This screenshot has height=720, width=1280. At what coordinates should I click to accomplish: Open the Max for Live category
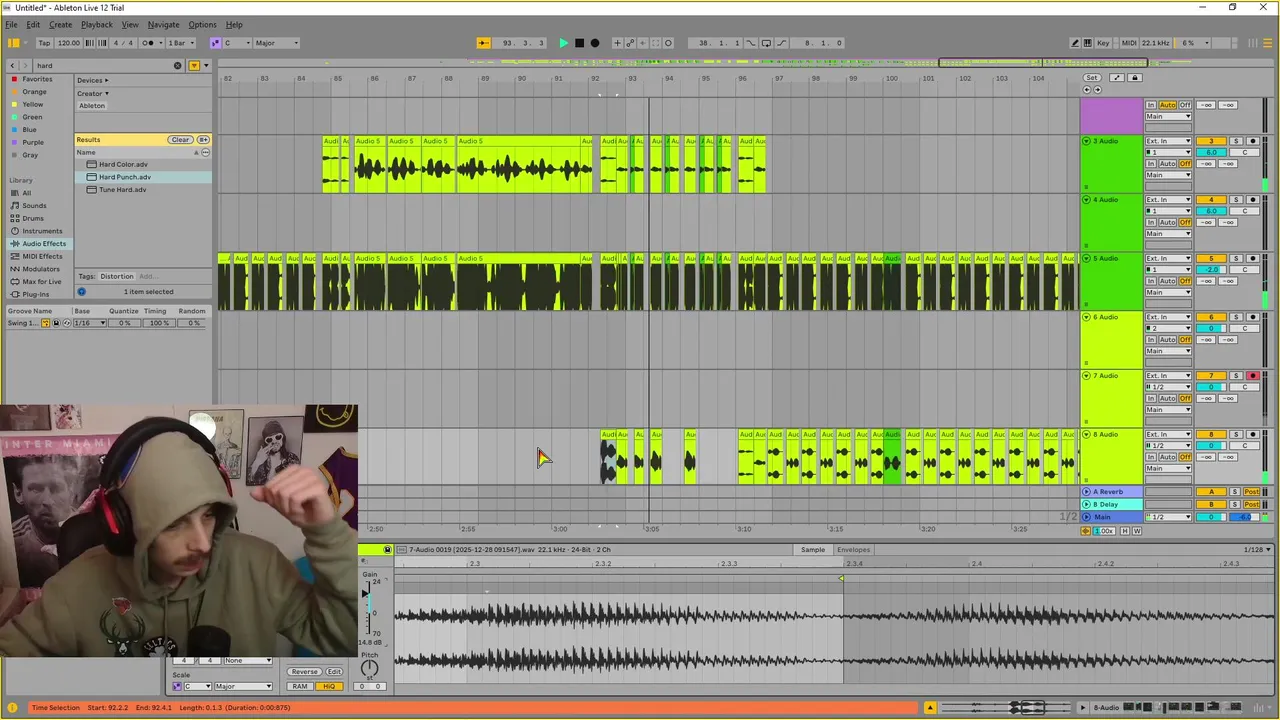tap(41, 281)
